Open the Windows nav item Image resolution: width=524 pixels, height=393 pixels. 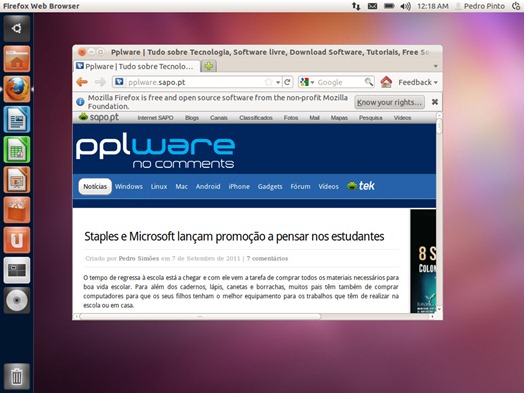[x=129, y=186]
